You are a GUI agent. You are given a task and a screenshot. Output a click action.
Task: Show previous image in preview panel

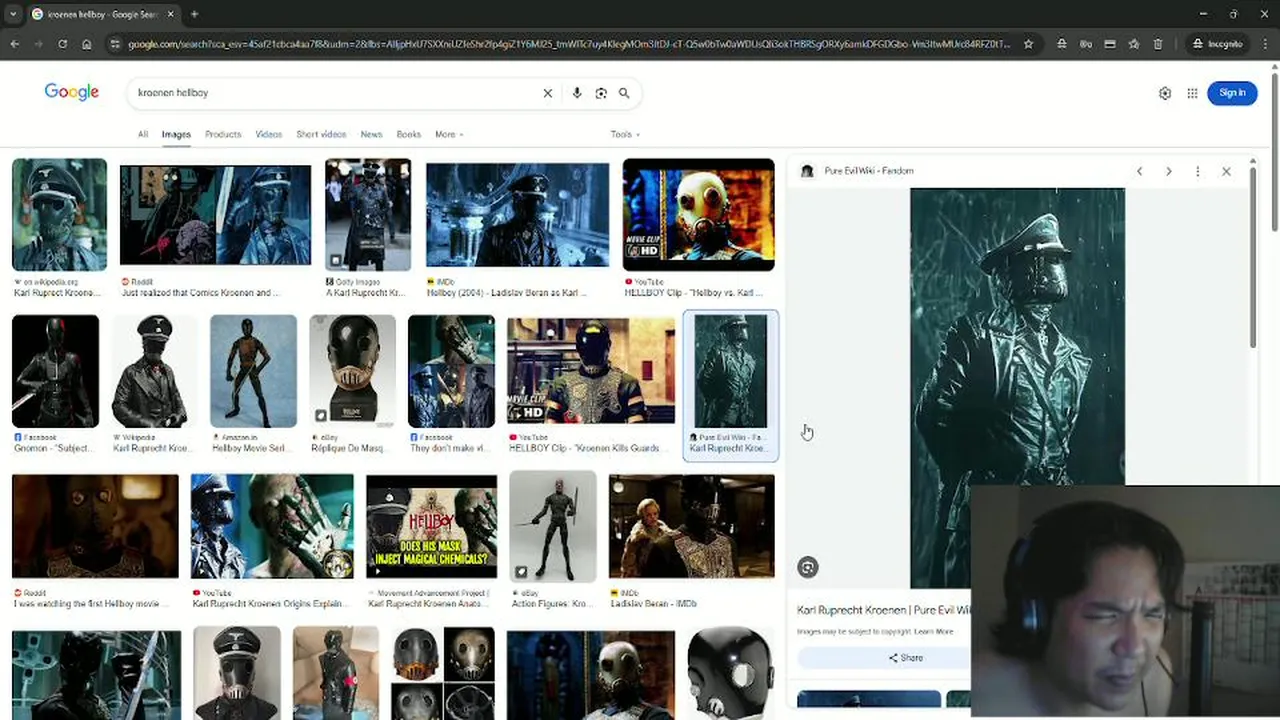[x=1139, y=171]
